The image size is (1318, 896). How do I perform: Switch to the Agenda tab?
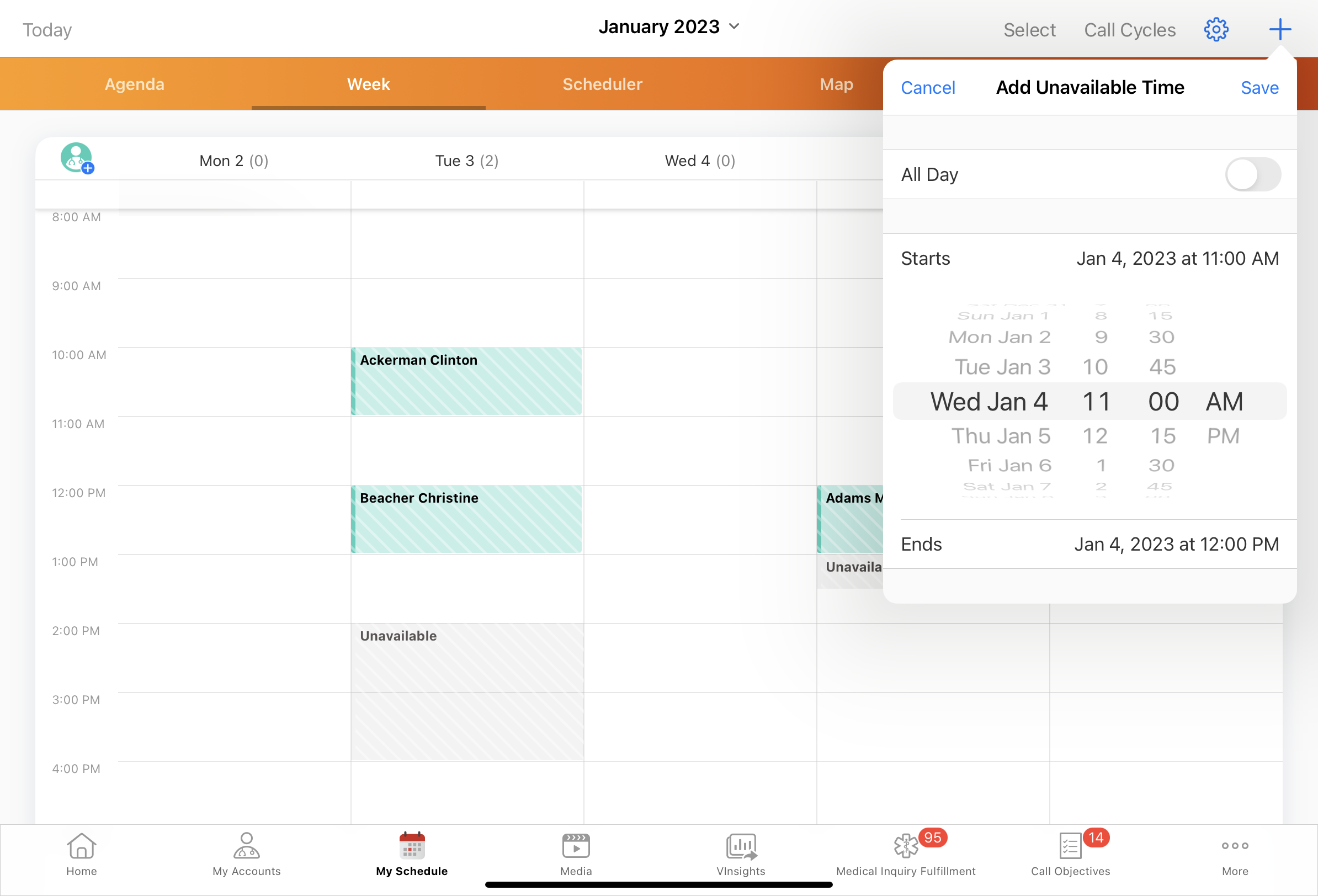pos(135,84)
